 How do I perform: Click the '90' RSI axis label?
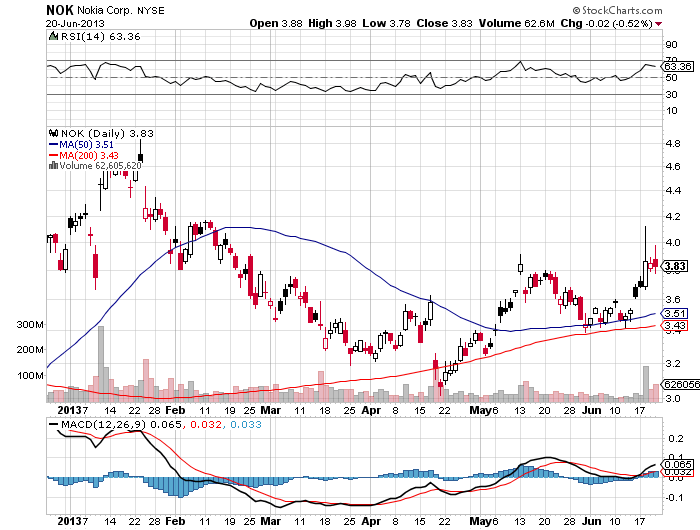pyautogui.click(x=671, y=45)
